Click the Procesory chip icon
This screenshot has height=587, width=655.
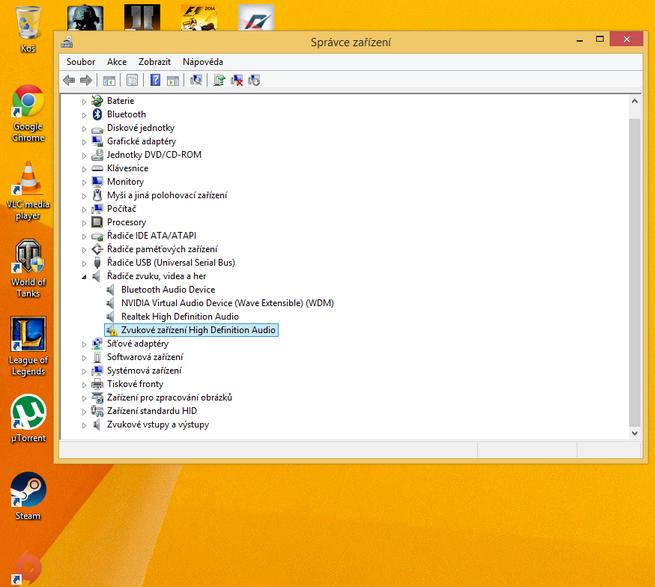(97, 222)
